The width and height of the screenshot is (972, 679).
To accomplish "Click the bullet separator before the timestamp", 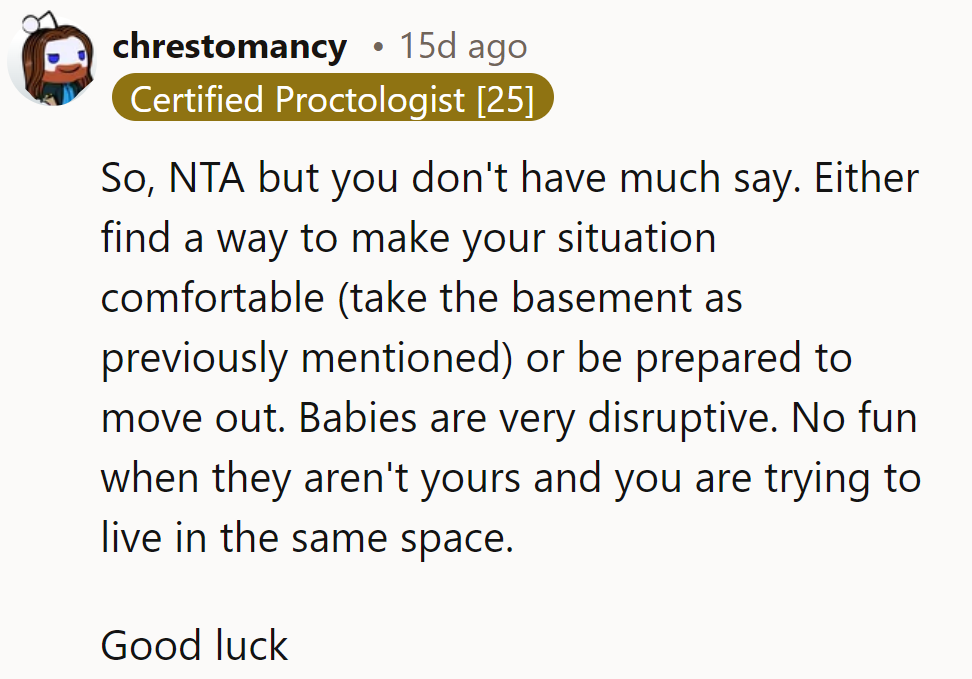I will pyautogui.click(x=376, y=47).
